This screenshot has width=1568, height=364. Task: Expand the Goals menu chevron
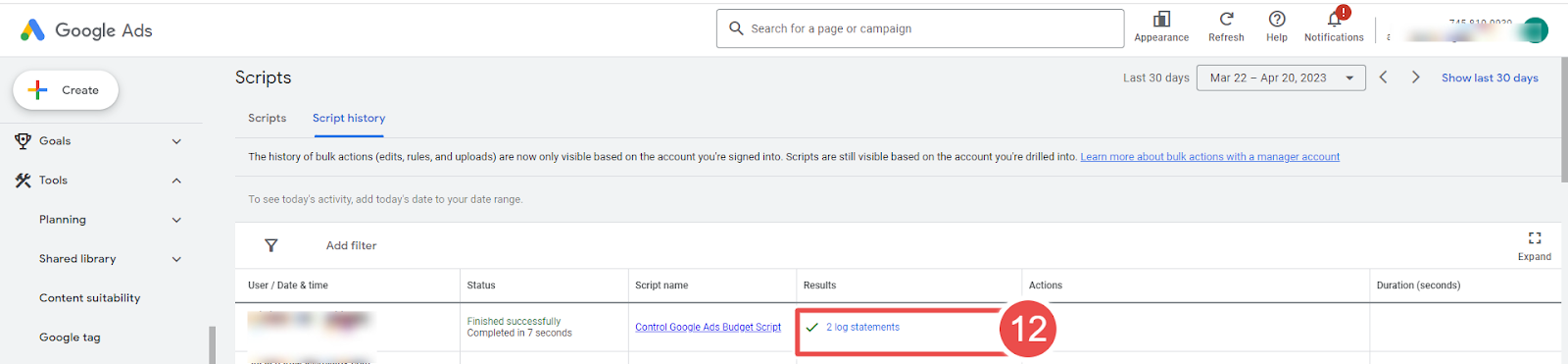(176, 141)
